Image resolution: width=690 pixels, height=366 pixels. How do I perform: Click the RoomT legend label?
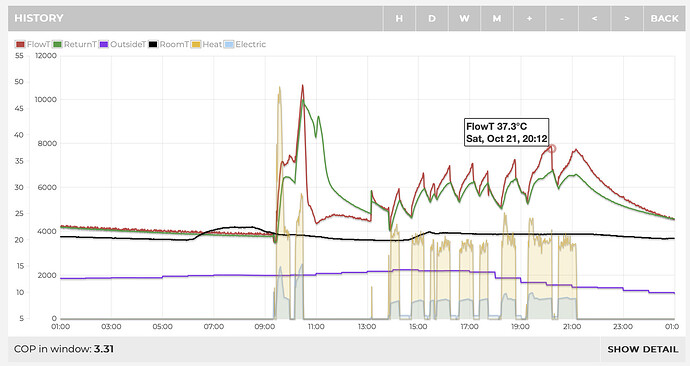coord(174,44)
